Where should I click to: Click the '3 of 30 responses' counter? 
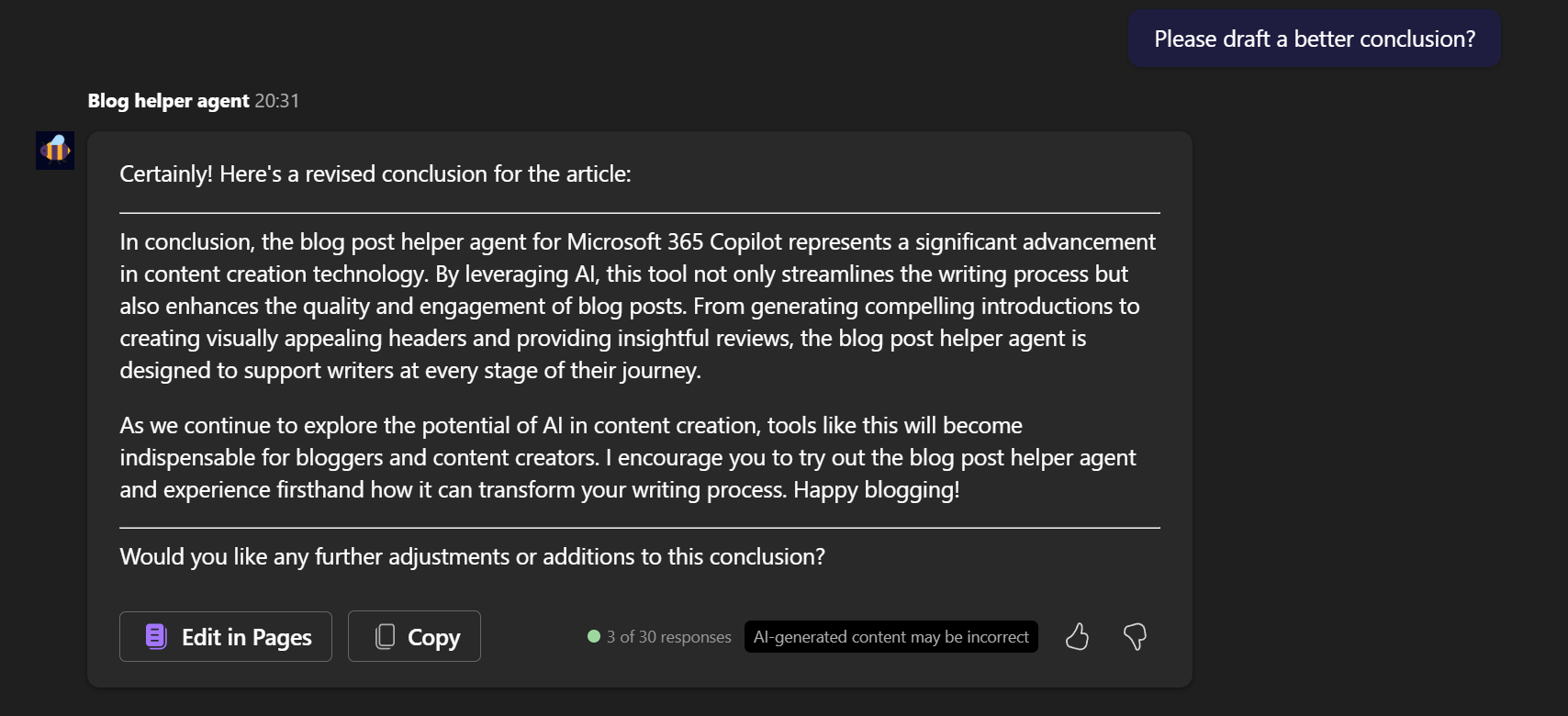pyautogui.click(x=668, y=637)
